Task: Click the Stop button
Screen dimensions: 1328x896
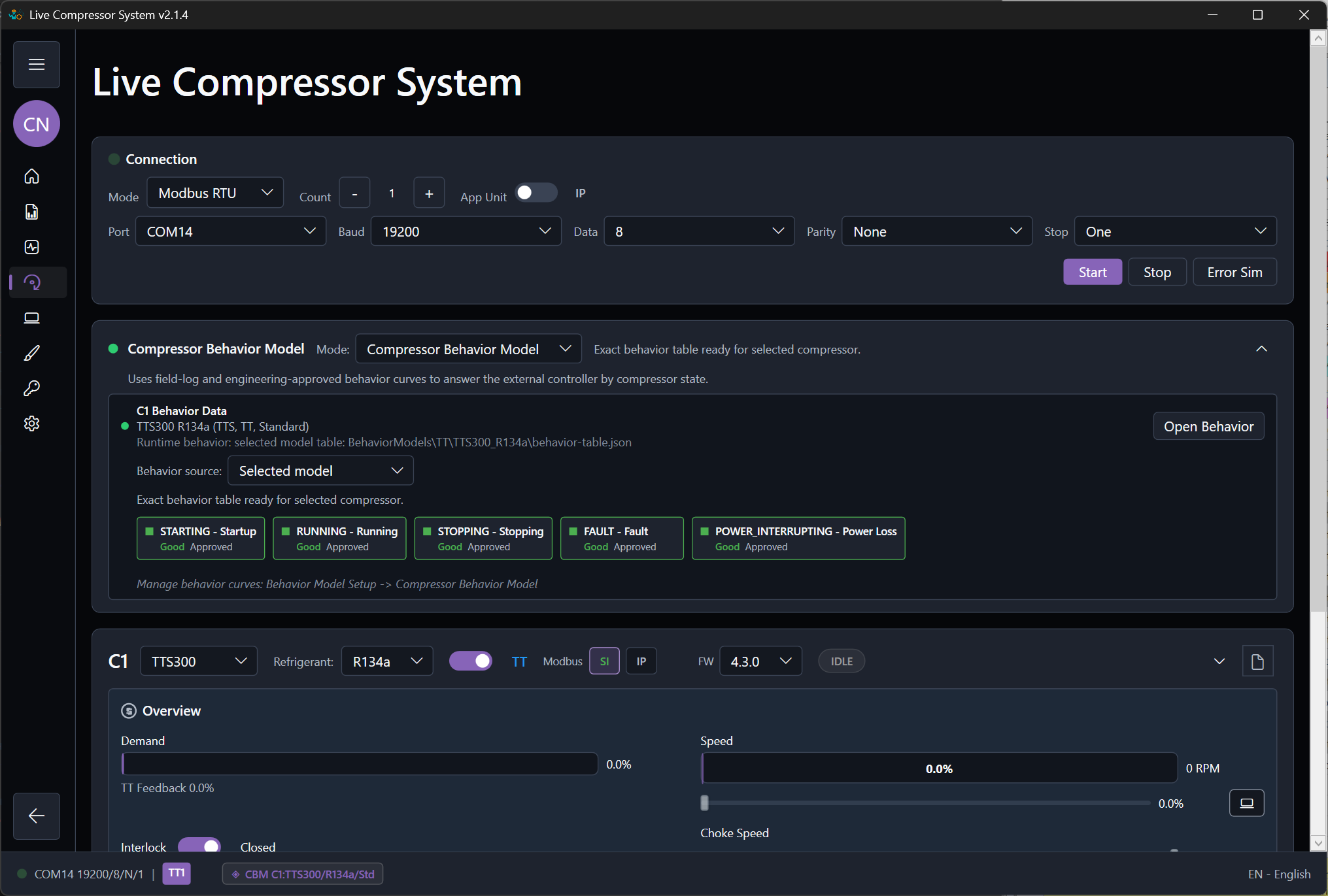Action: (x=1157, y=272)
